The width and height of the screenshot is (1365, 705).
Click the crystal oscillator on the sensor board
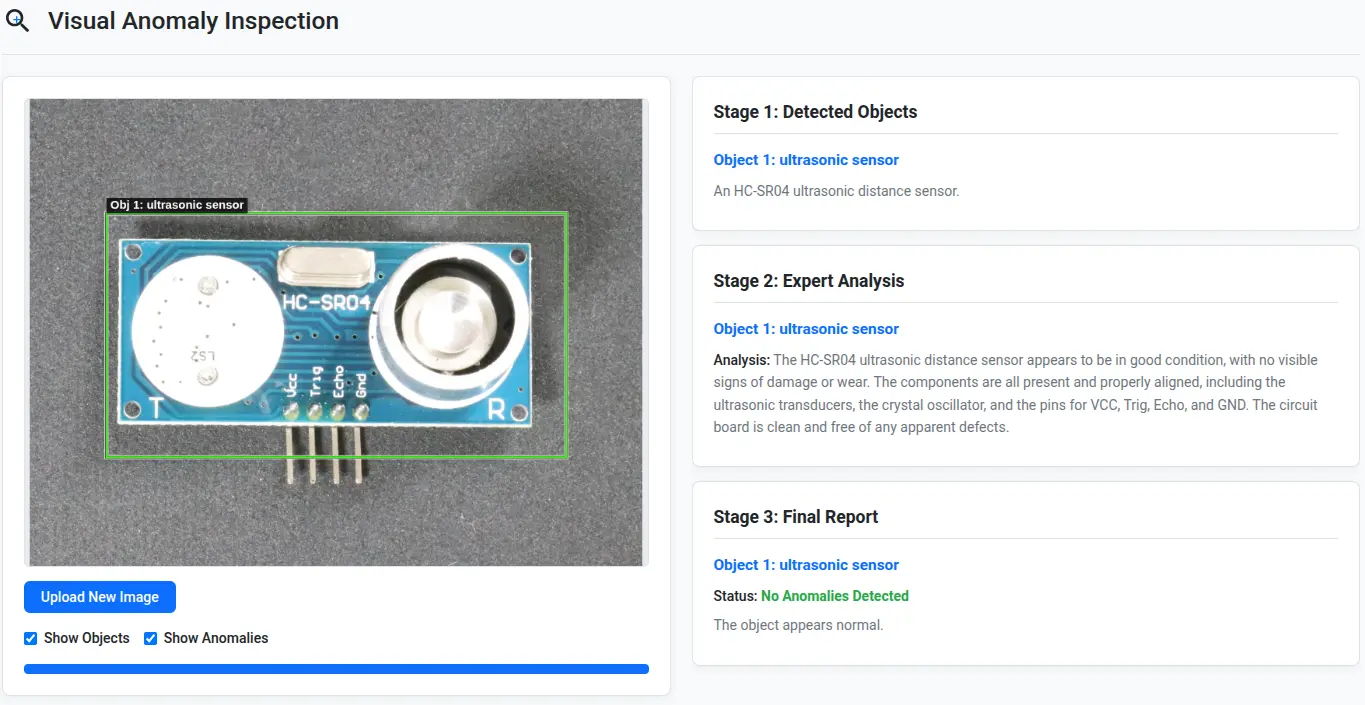point(327,265)
